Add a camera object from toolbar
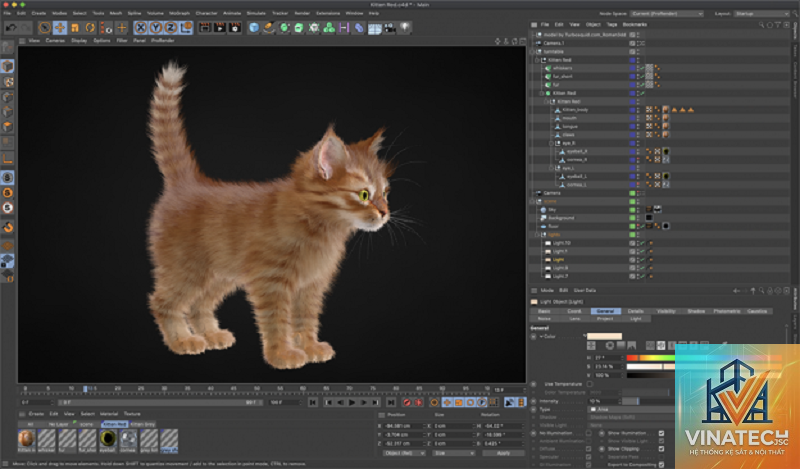Viewport: 800px width, 469px height. coord(390,28)
